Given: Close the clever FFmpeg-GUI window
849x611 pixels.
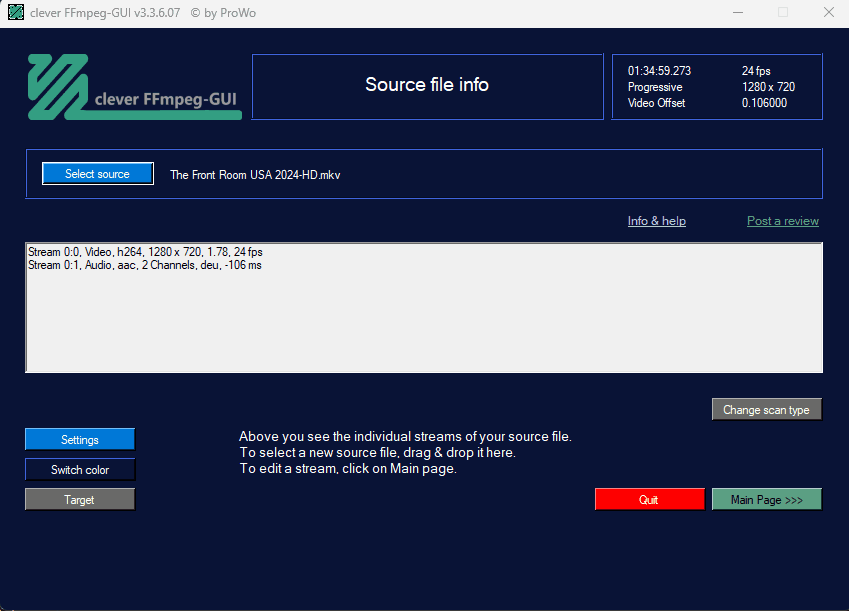Looking at the screenshot, I should tap(828, 12).
